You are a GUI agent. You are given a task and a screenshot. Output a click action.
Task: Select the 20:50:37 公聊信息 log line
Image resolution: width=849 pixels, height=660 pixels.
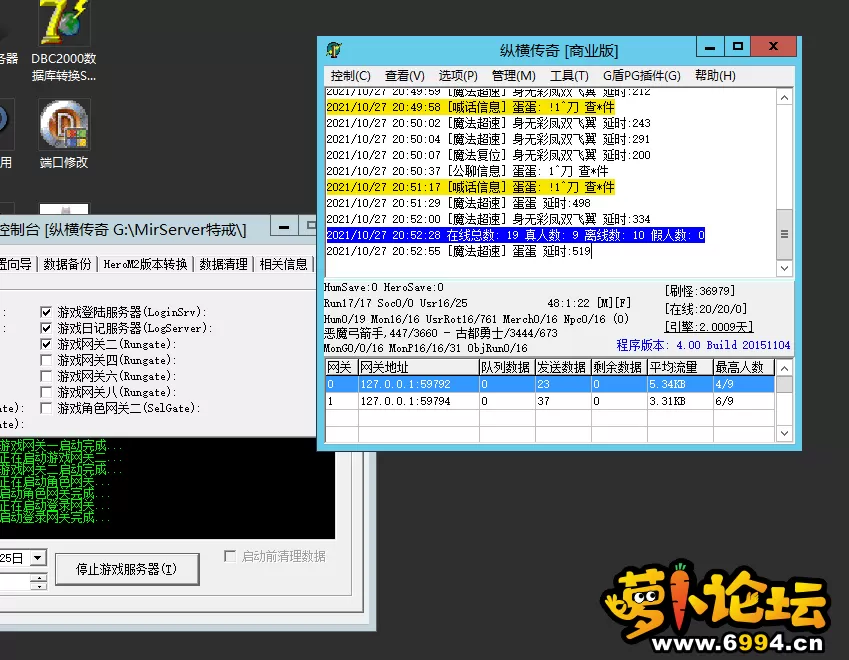tap(467, 171)
